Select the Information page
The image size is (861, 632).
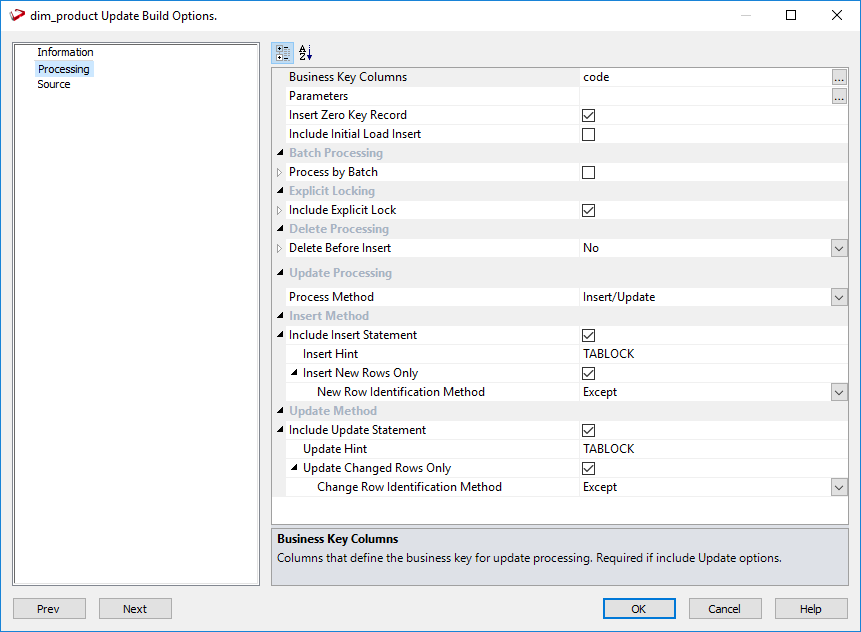(x=65, y=52)
